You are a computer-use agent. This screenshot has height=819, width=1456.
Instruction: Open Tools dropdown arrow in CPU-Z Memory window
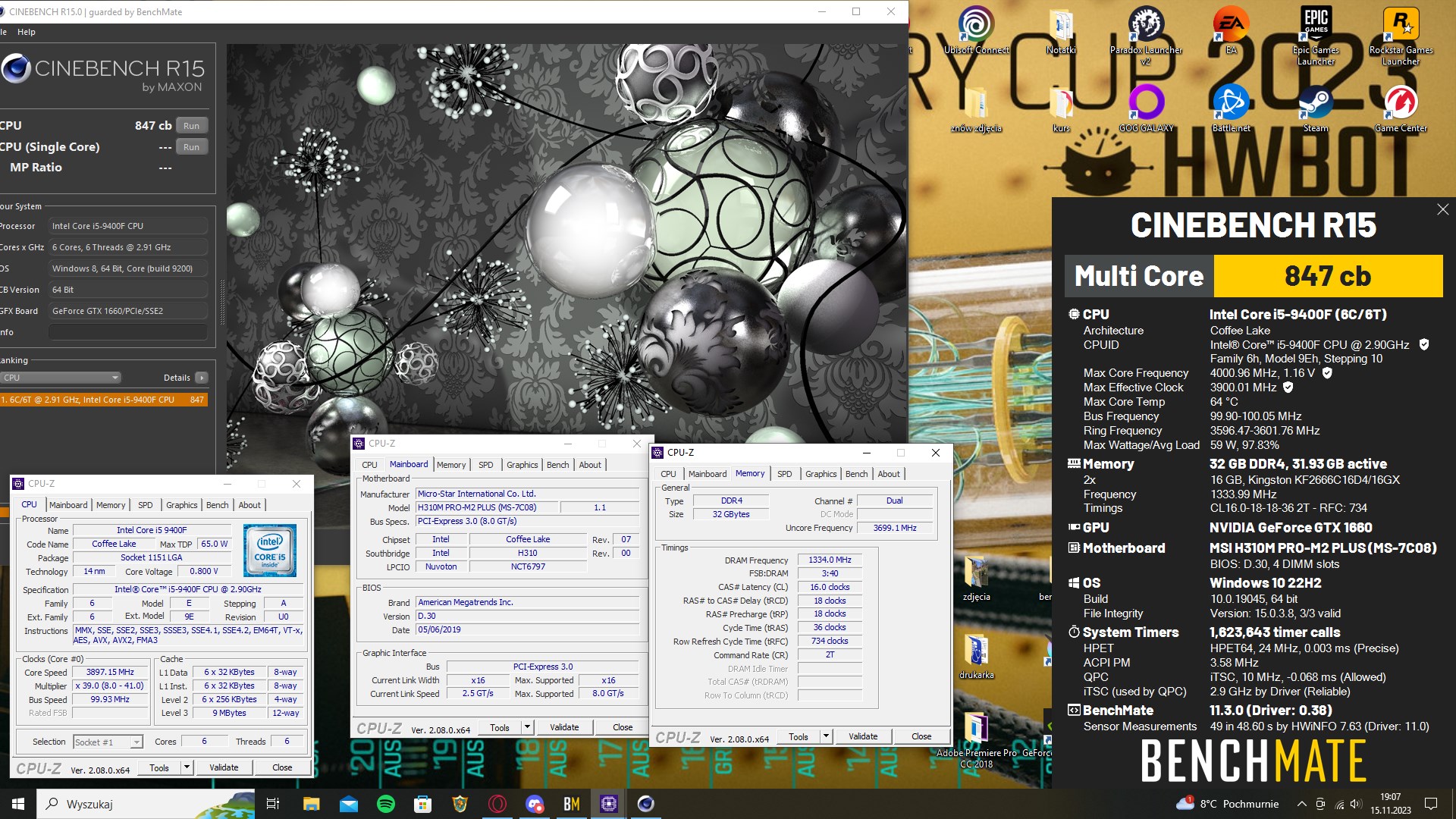(x=826, y=736)
